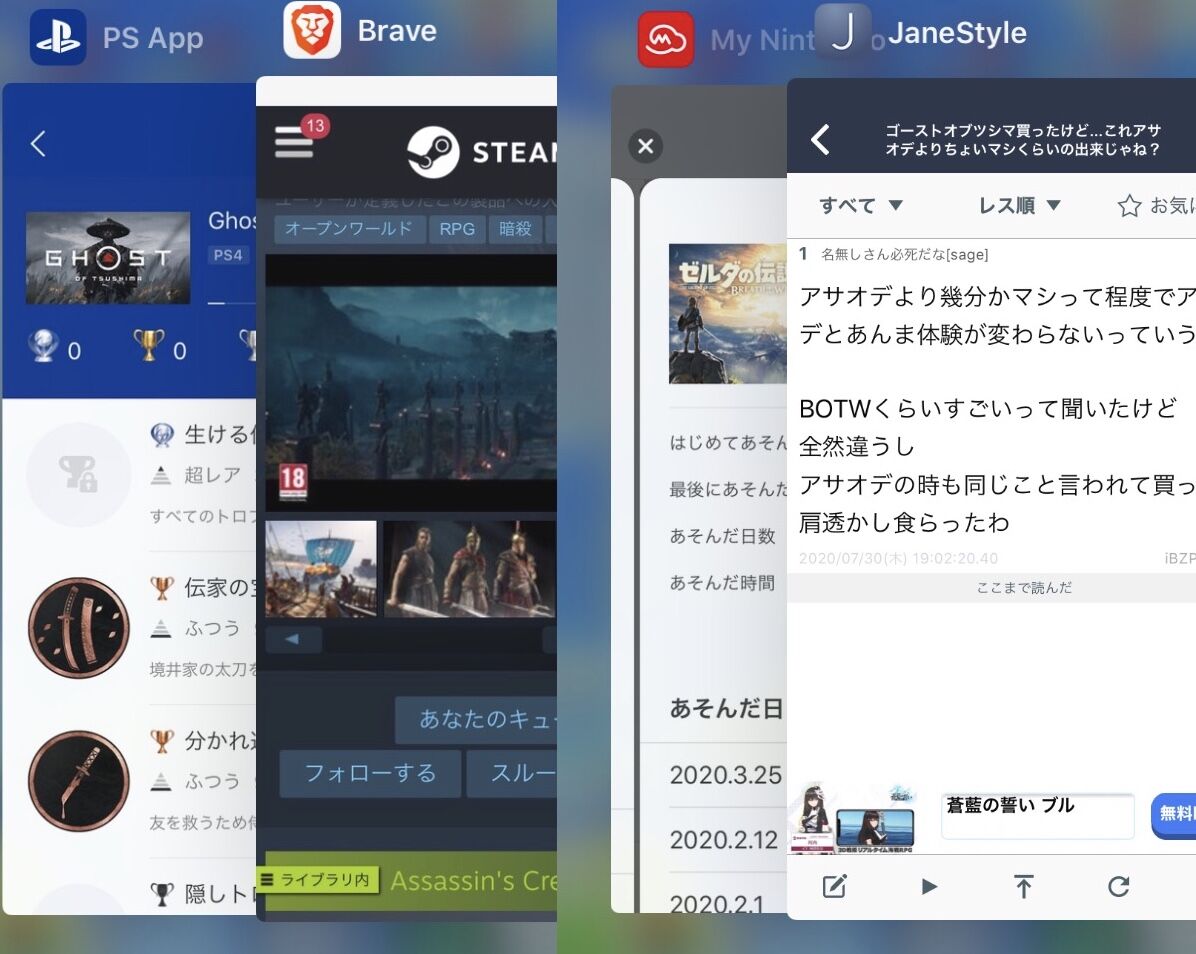Tap the 2020.3.25 play date row
1196x954 pixels.
[725, 776]
